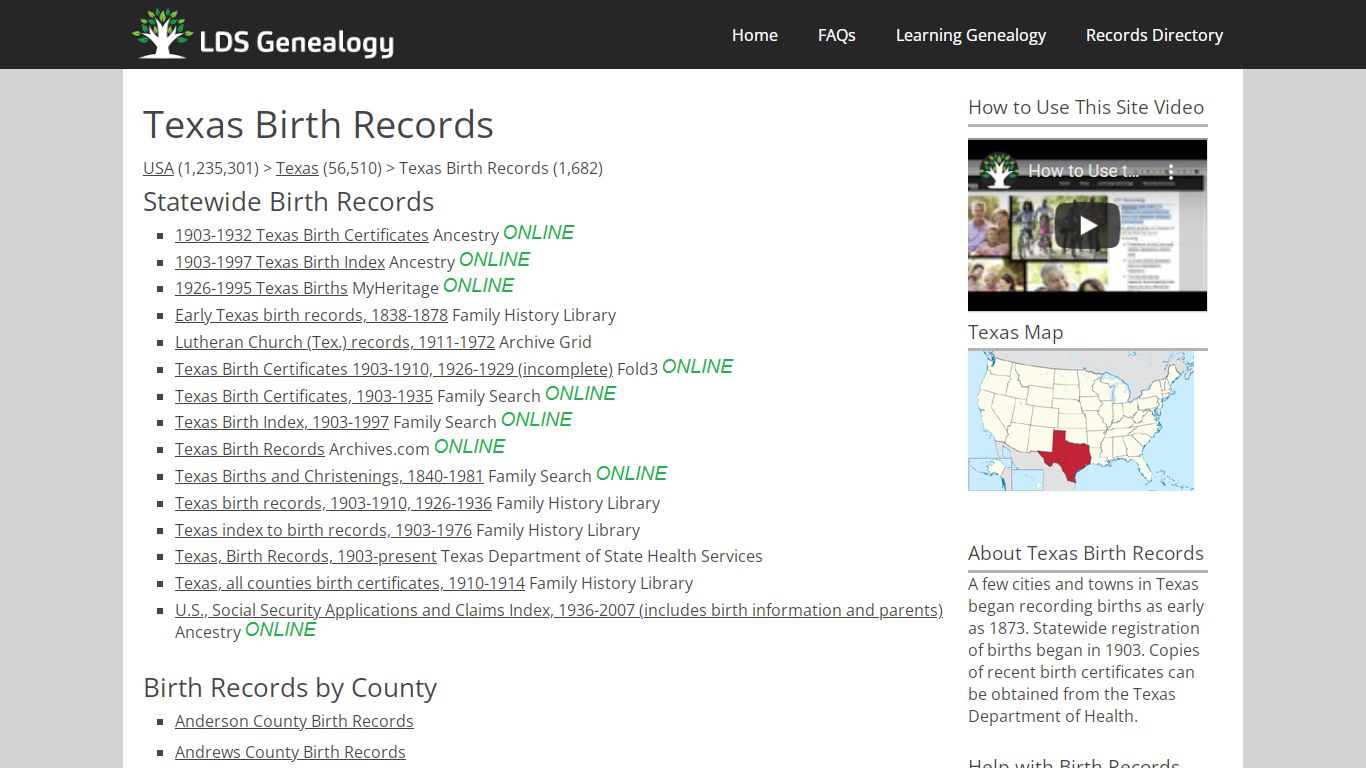The height and width of the screenshot is (768, 1366).
Task: Open Lutheran Church (Tex.) records link
Action: coord(335,342)
